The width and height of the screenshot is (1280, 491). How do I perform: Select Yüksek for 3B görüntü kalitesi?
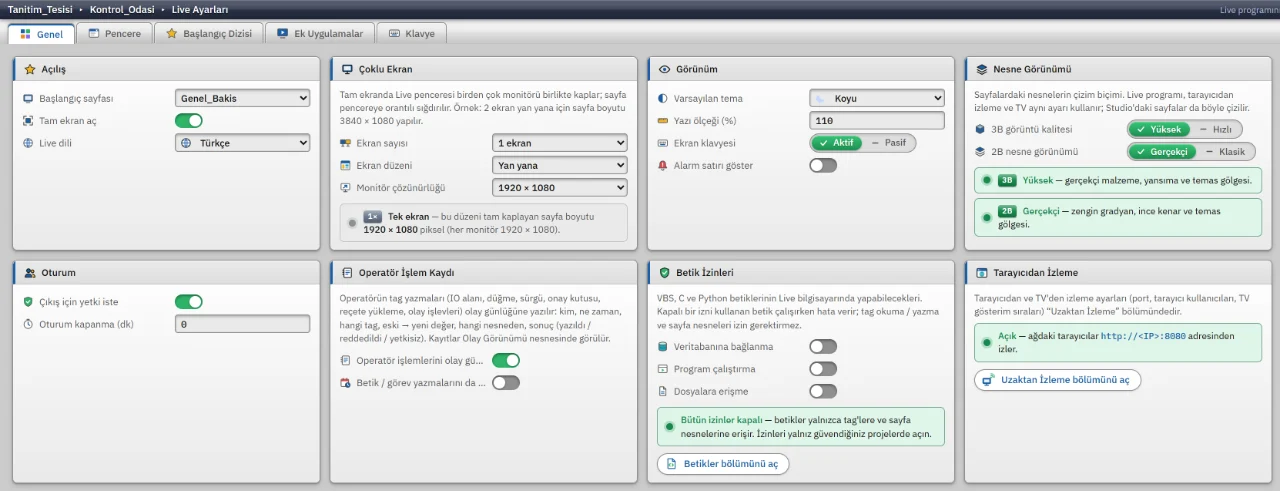pos(1158,130)
